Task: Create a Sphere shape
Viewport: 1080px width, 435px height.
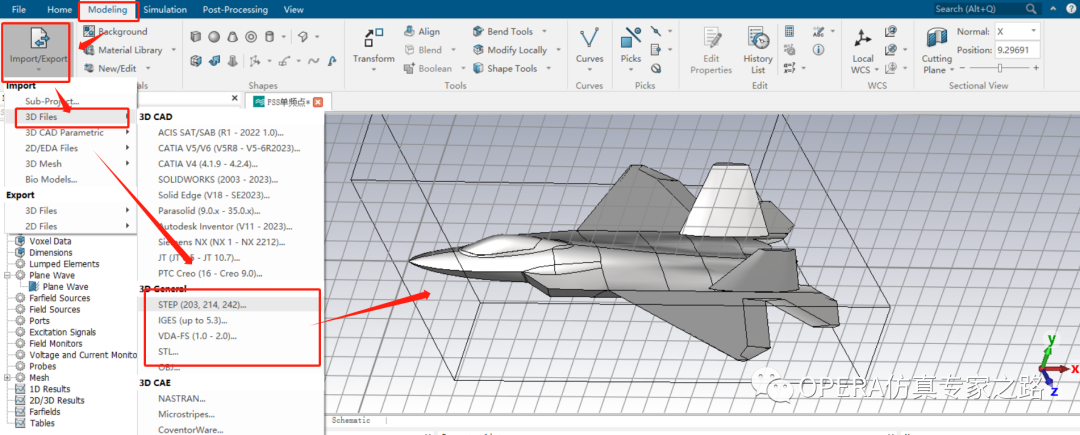Action: pos(214,37)
